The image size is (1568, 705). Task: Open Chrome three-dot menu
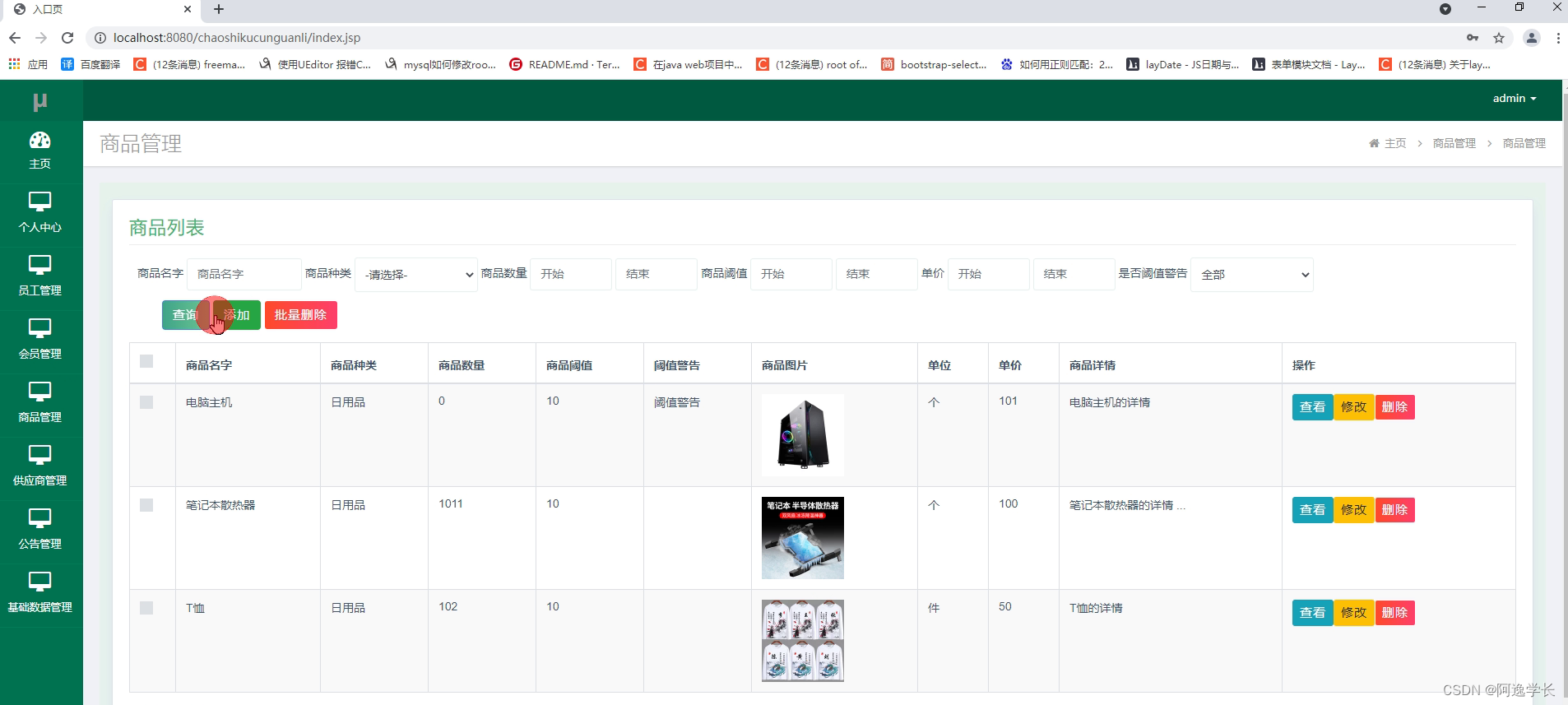(1558, 38)
